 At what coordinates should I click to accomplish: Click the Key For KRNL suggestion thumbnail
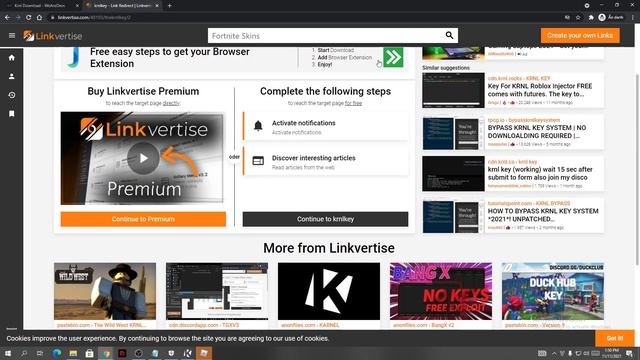tap(453, 90)
